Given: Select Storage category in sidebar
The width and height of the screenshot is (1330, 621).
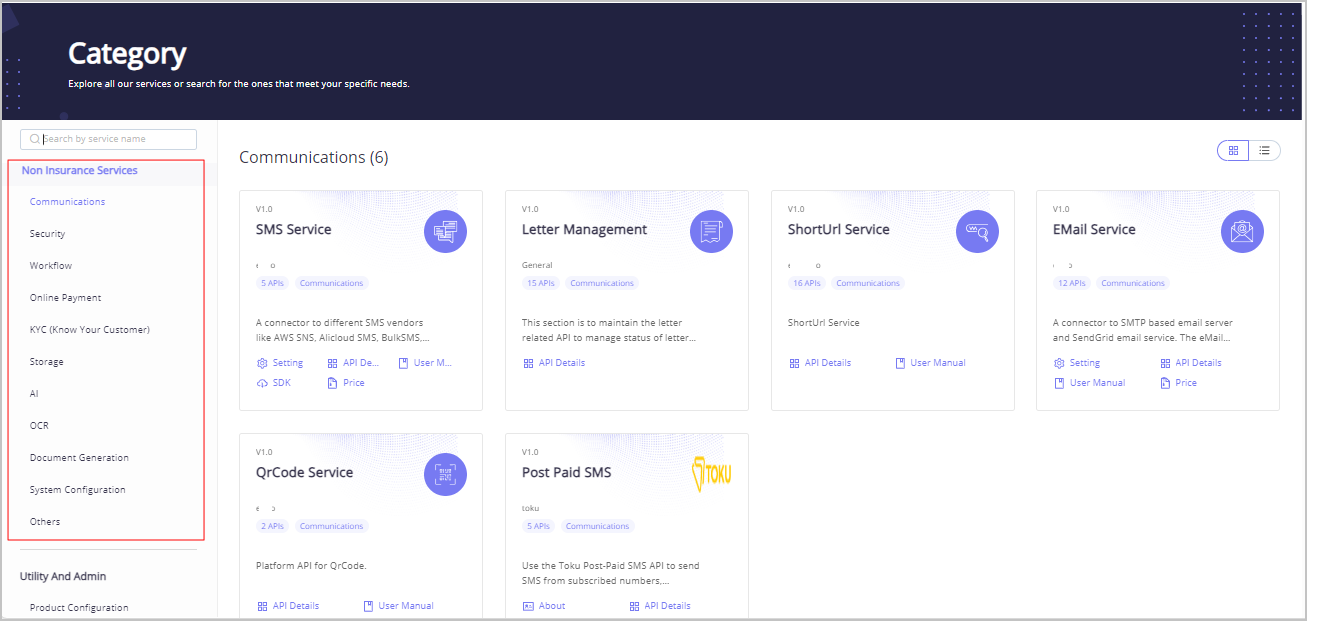Looking at the screenshot, I should [x=46, y=362].
